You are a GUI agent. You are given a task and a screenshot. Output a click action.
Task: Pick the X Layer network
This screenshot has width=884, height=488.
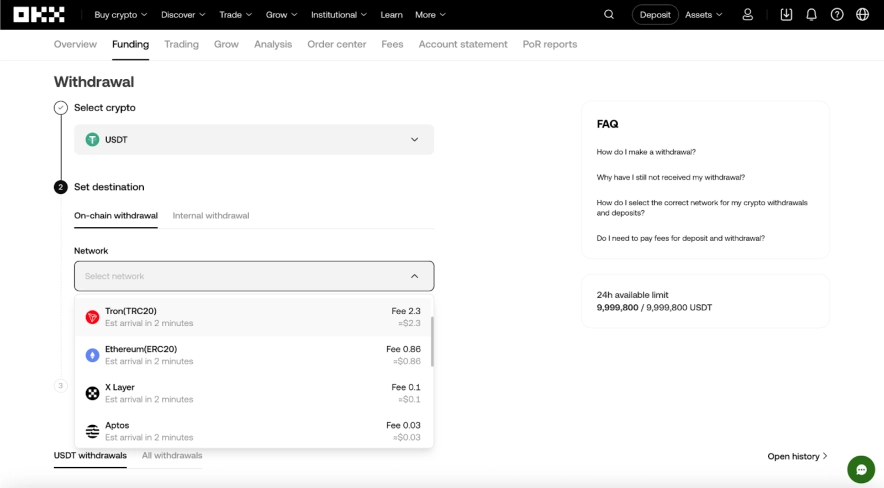tap(253, 393)
